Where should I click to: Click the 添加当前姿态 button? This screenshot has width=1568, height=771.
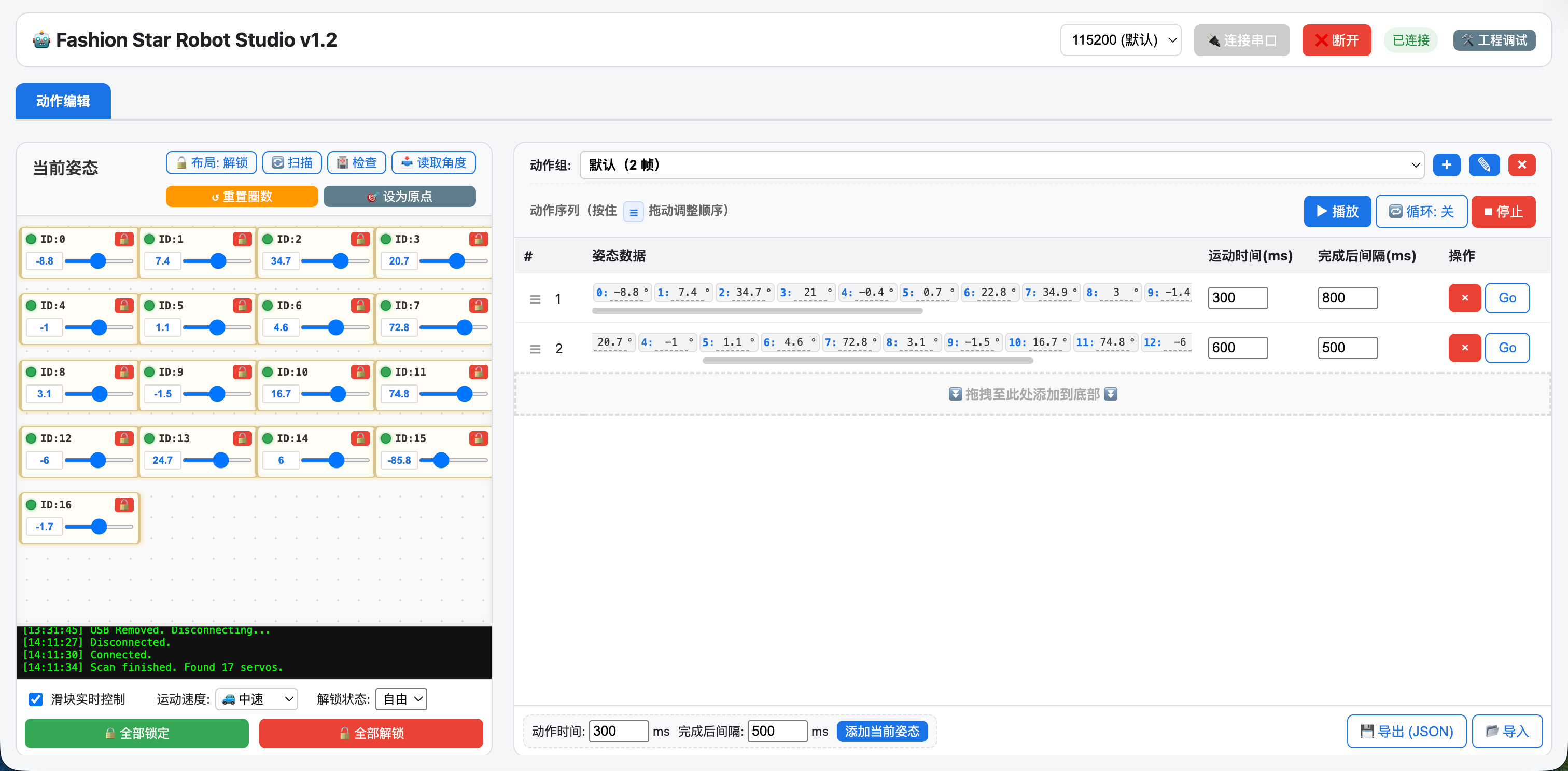(881, 731)
